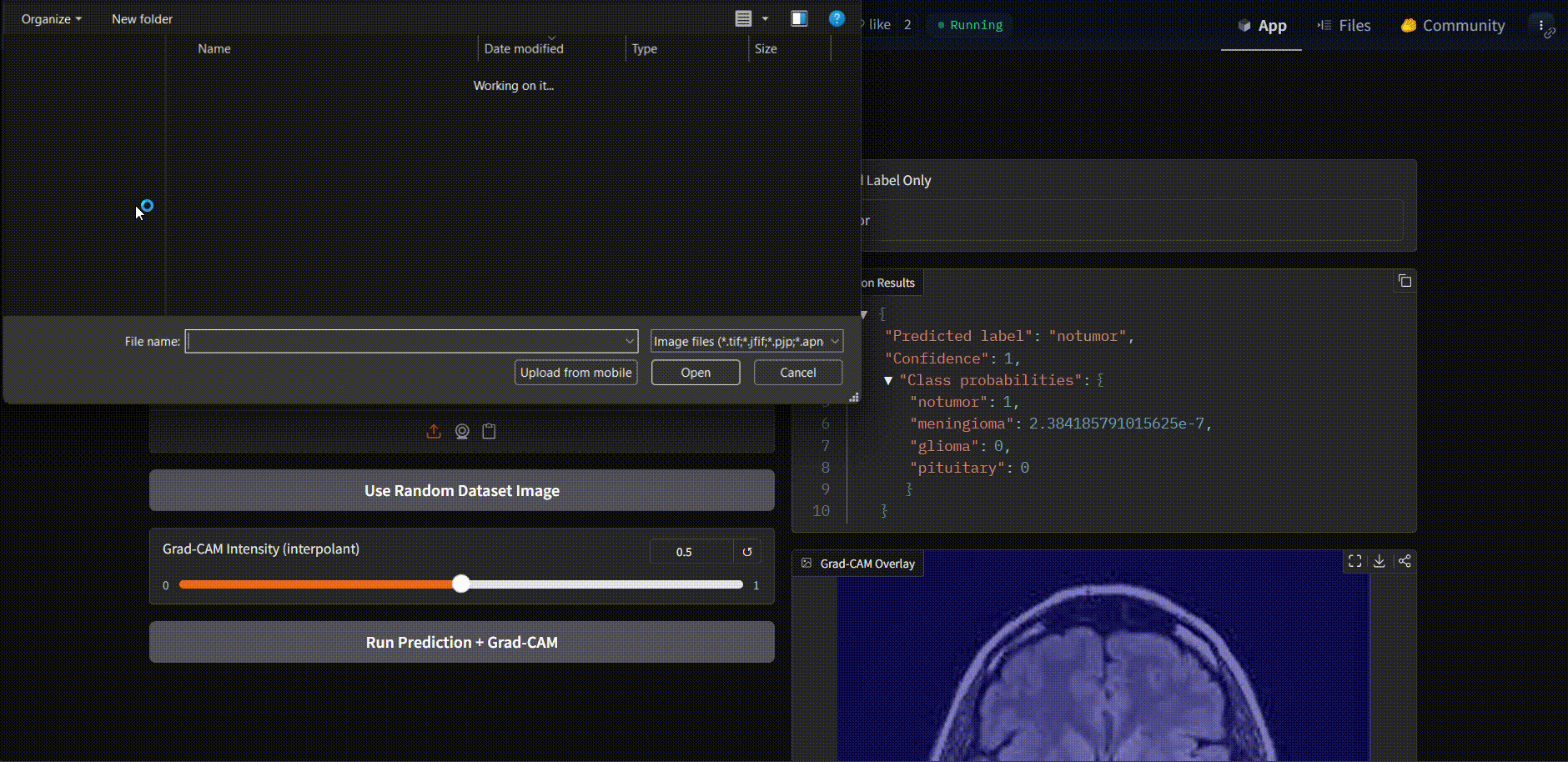Toggle the preview pane in file dialog

pos(800,18)
